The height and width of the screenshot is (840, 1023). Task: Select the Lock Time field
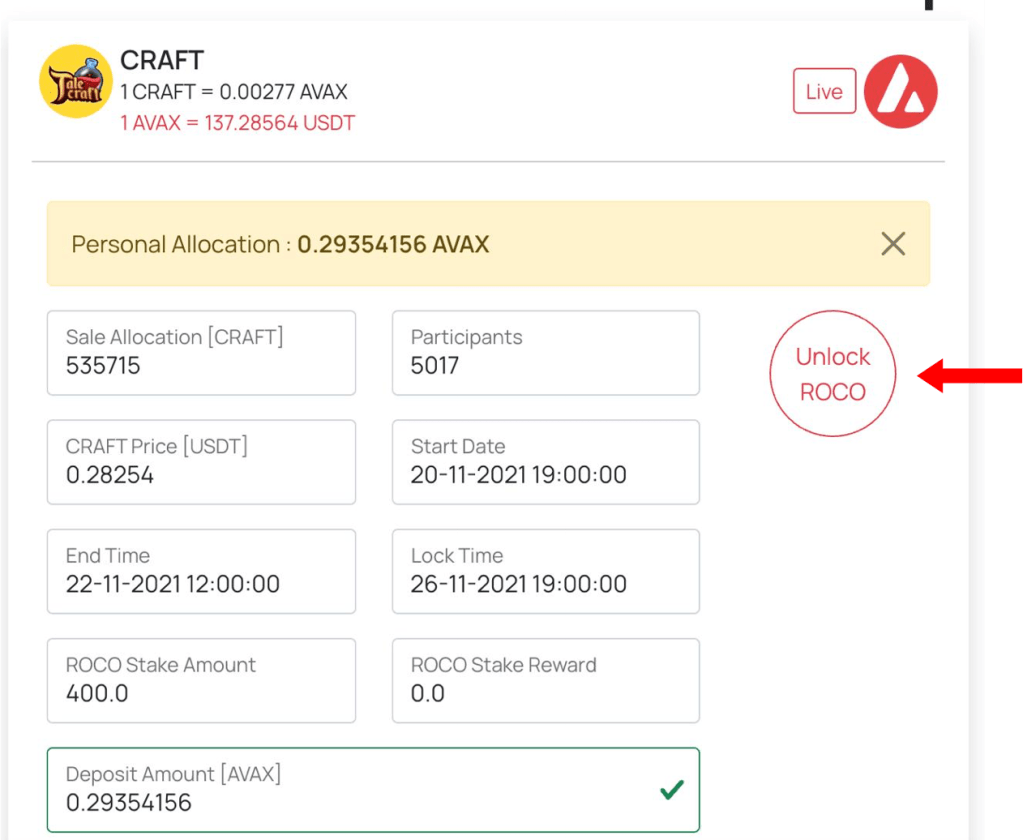pos(545,571)
